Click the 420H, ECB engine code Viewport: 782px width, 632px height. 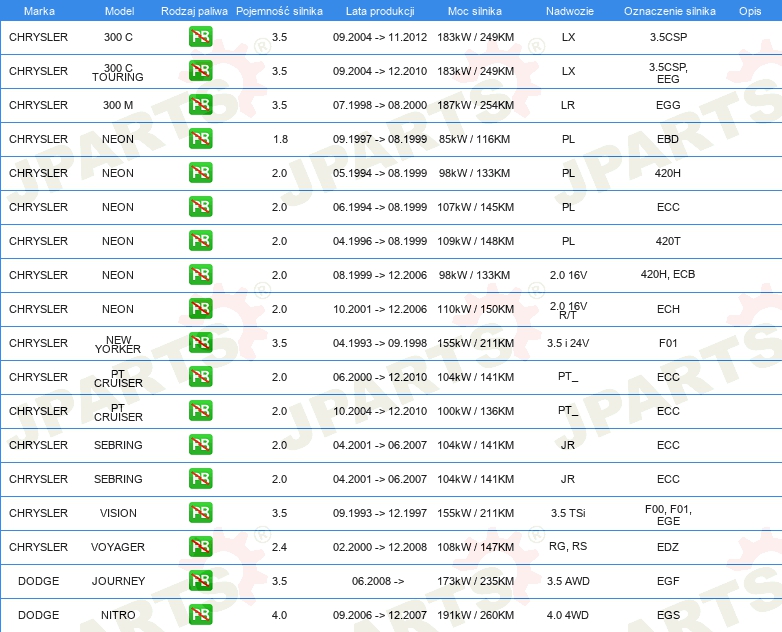click(668, 274)
